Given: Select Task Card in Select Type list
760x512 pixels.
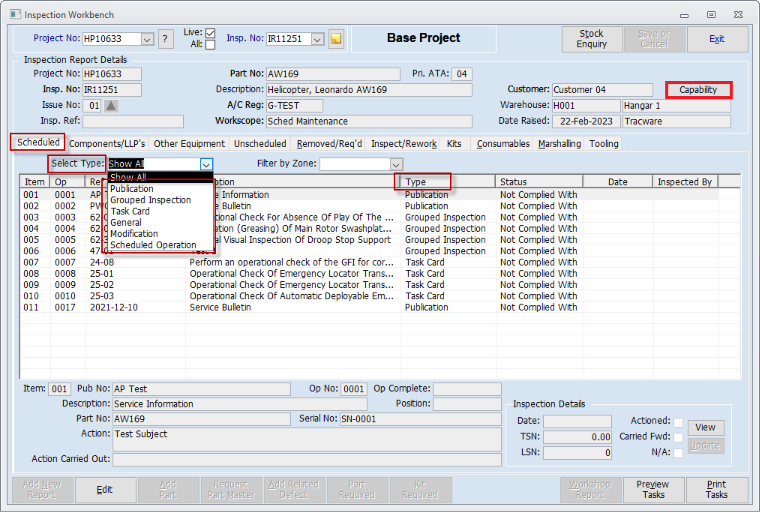Looking at the screenshot, I should (130, 211).
